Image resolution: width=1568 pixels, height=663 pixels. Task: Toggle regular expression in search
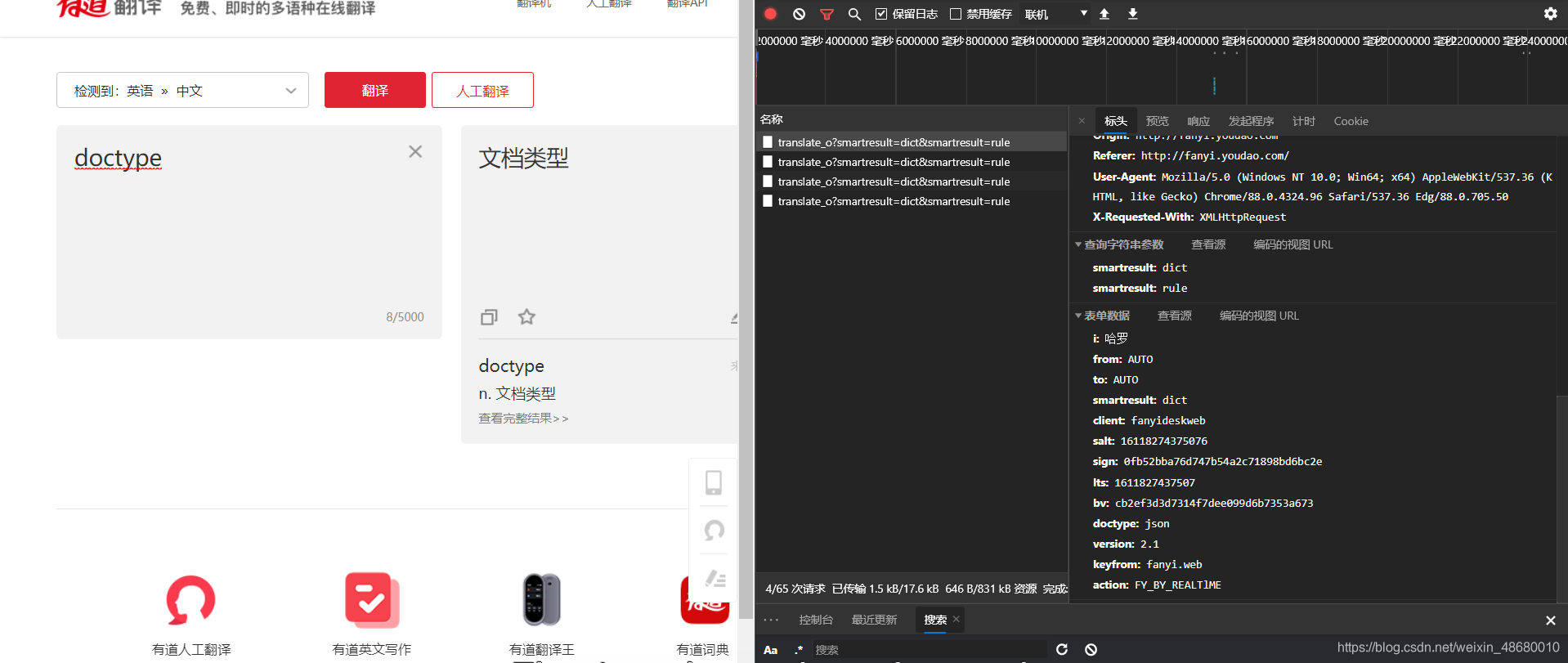pos(799,649)
